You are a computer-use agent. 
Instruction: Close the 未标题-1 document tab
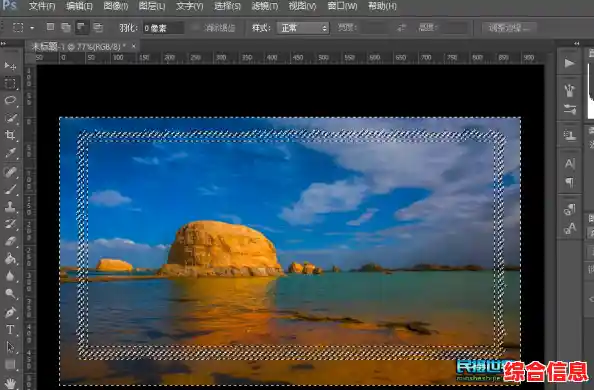click(x=133, y=47)
